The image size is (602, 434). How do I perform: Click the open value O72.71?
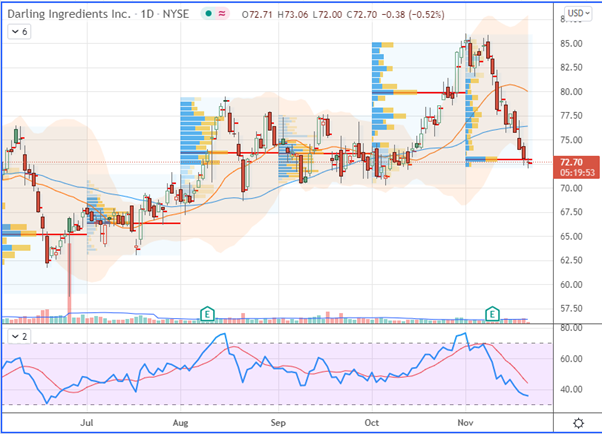click(257, 15)
